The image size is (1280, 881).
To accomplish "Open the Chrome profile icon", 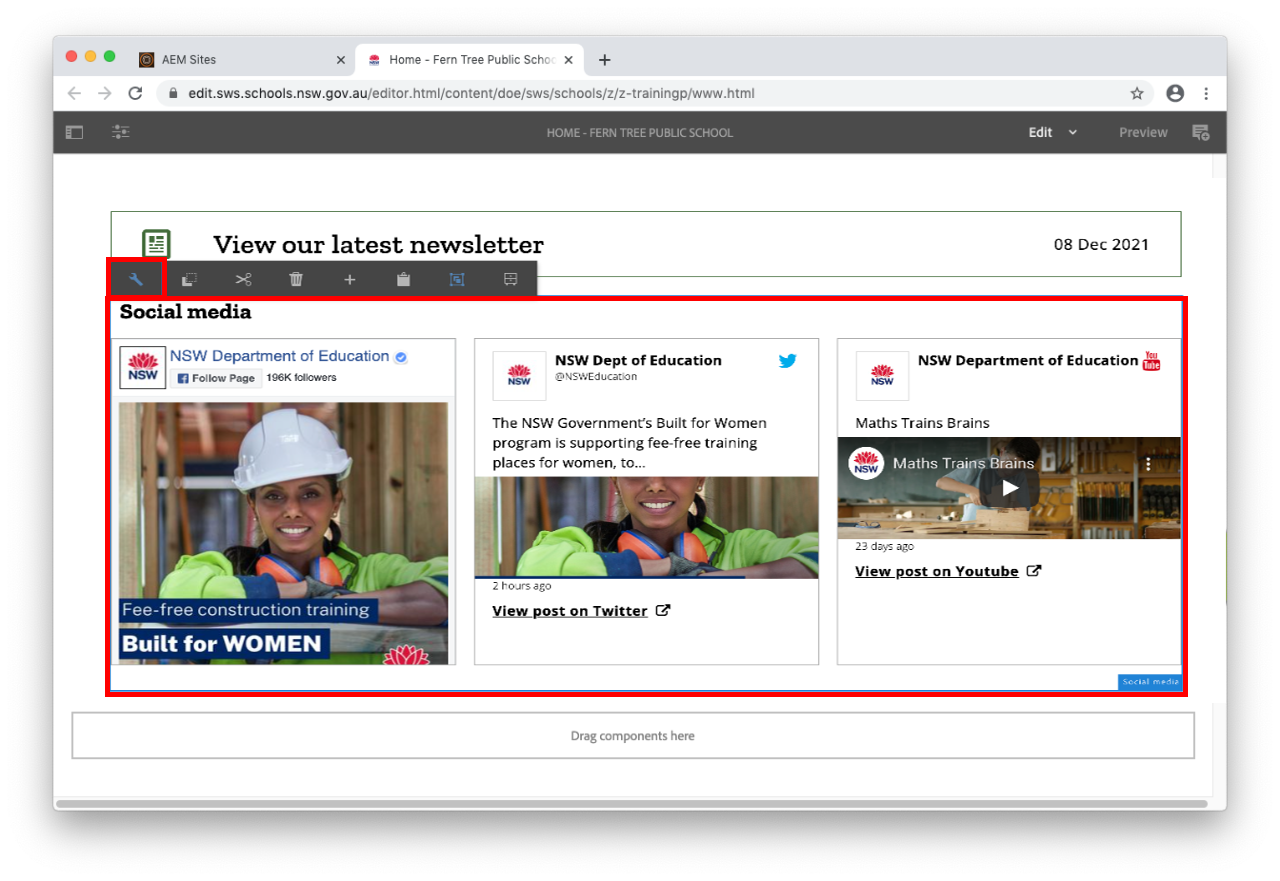I will point(1175,93).
